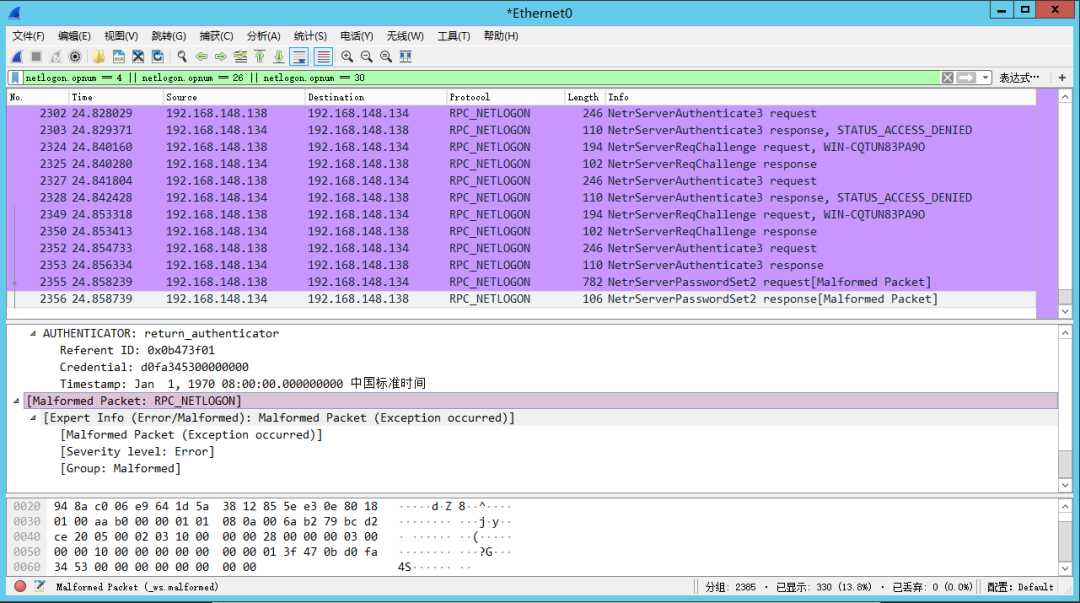Image resolution: width=1080 pixels, height=603 pixels.
Task: Zoom out the packet text
Action: click(366, 57)
